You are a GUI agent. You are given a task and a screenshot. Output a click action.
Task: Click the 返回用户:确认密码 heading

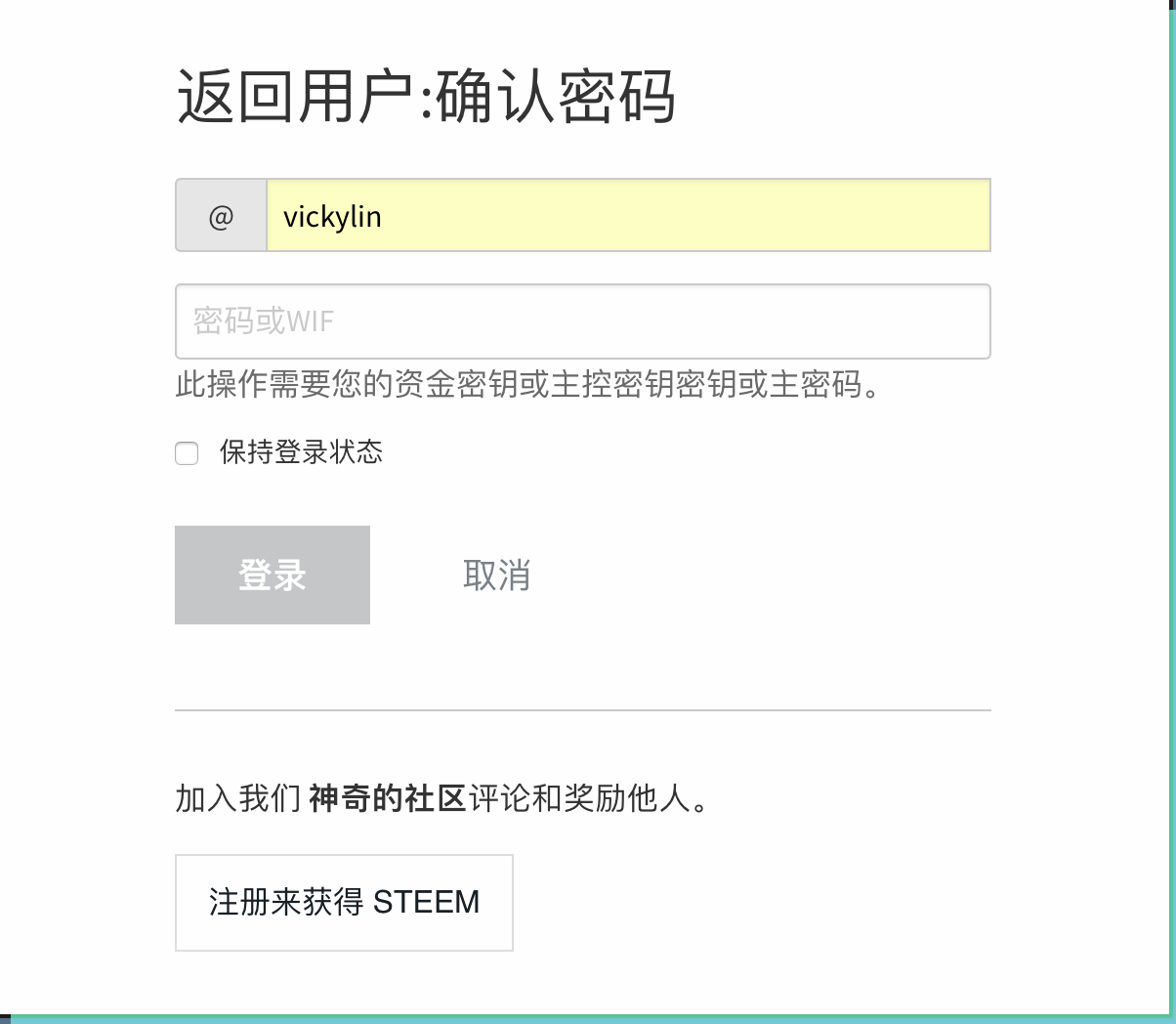tap(426, 97)
